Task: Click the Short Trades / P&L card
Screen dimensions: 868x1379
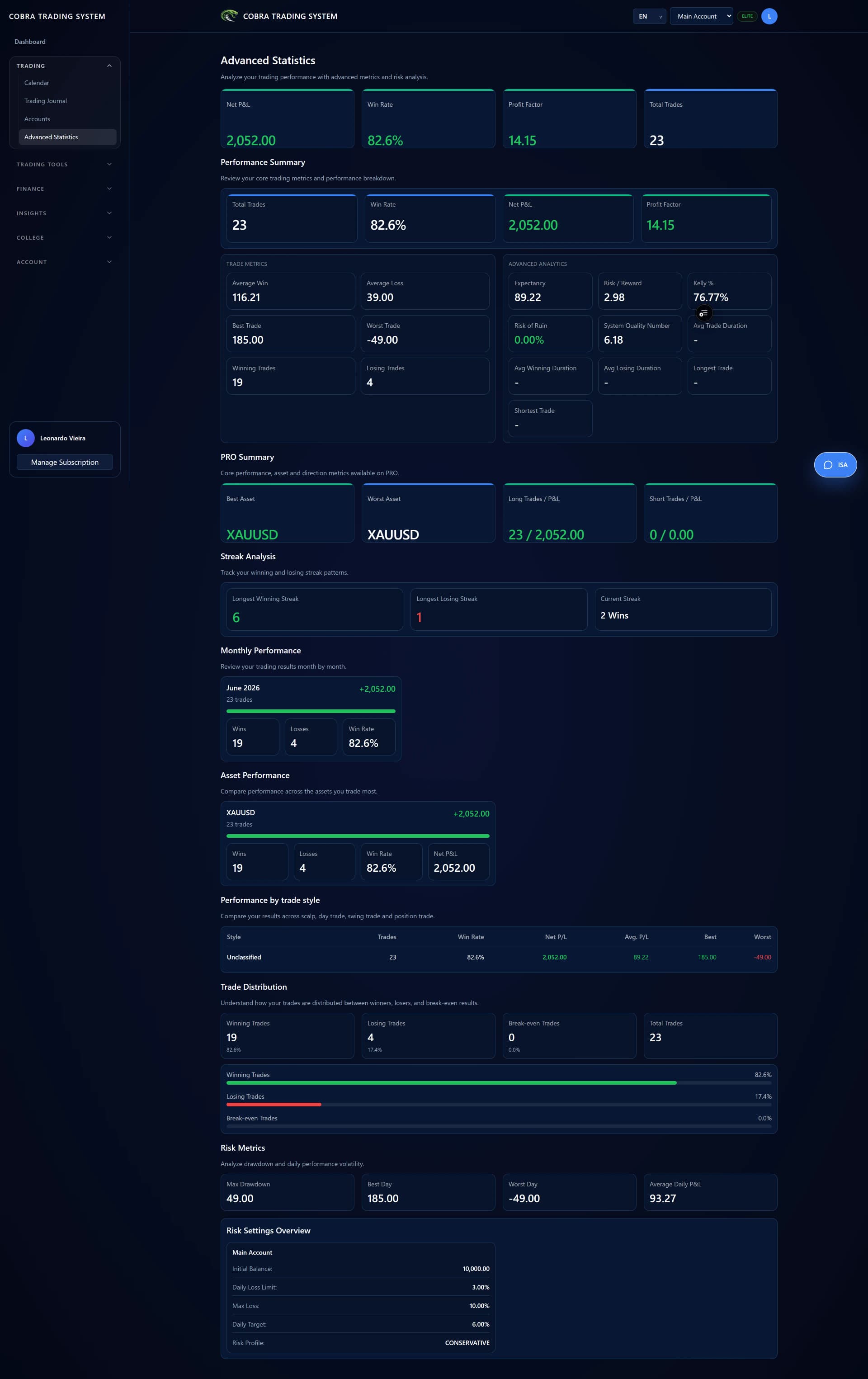Action: pos(711,513)
